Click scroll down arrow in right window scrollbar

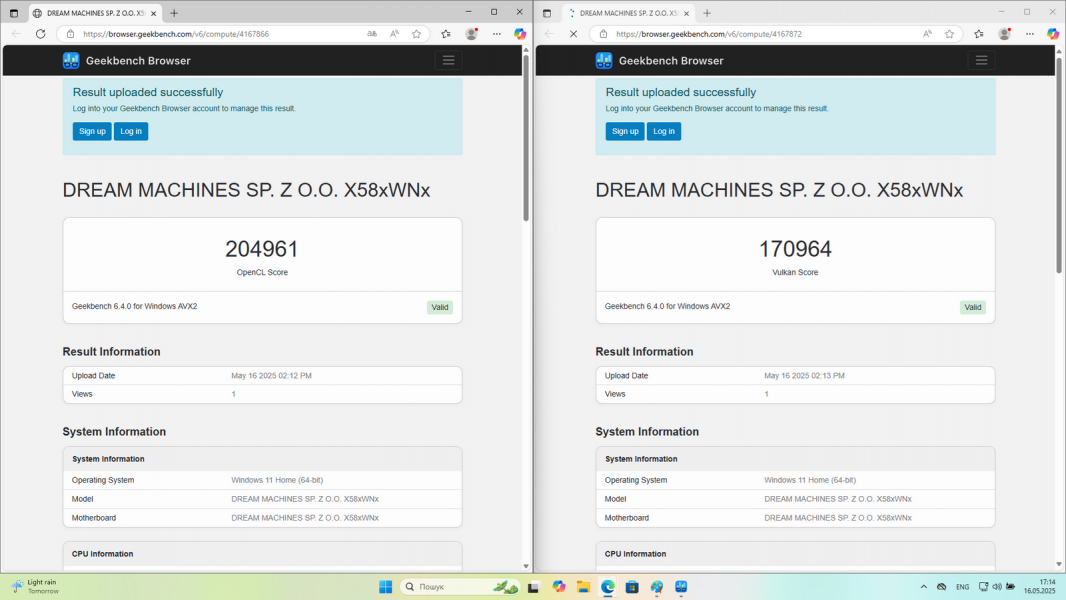tap(1059, 564)
